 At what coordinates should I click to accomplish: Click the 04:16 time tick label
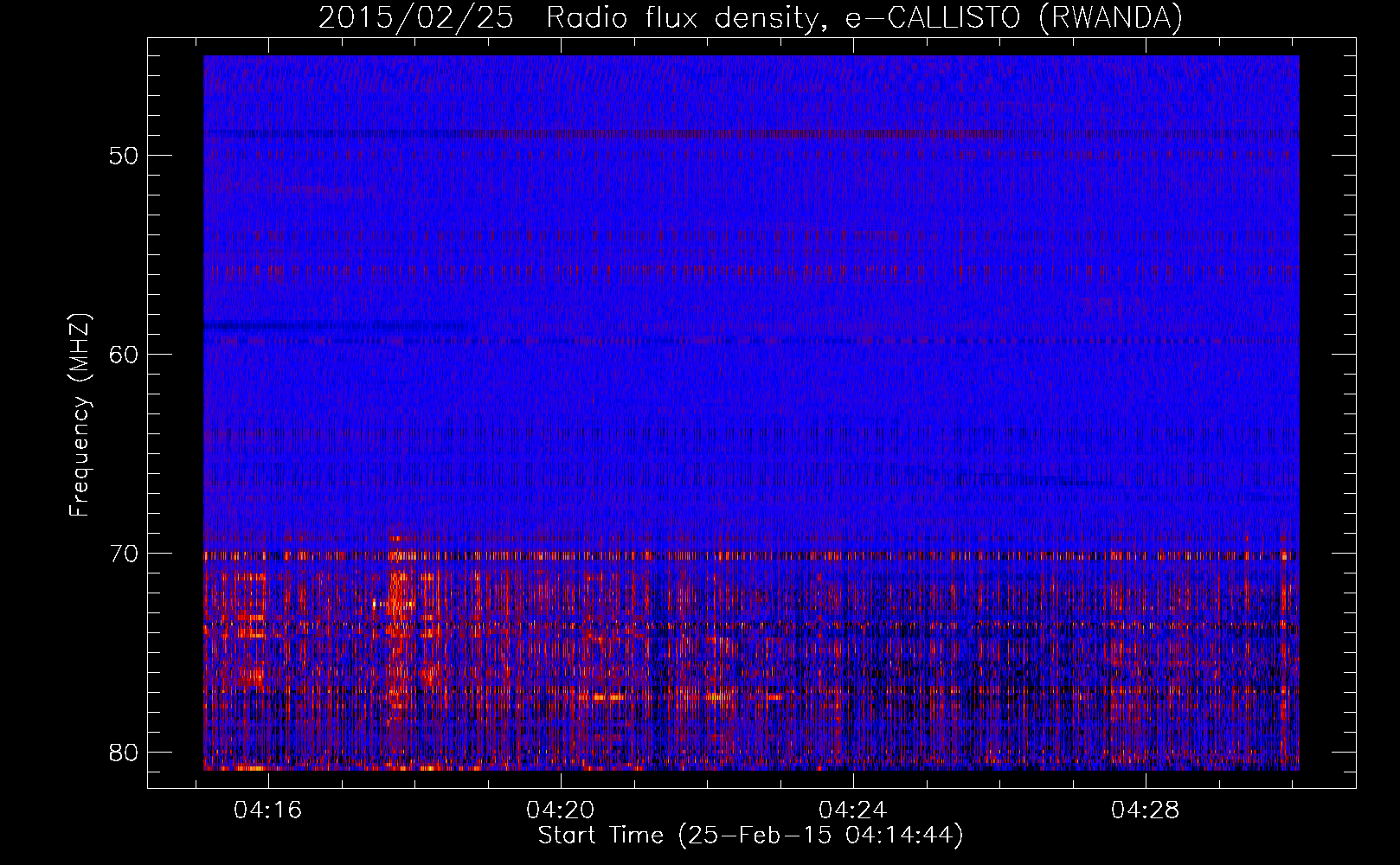tap(268, 811)
